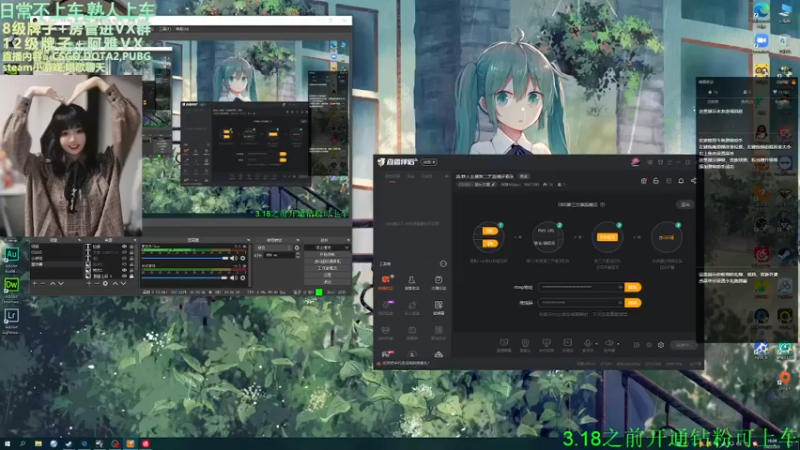Open the help question mark beside OBS mode title
Viewport: 800px width, 450px height.
click(x=603, y=205)
